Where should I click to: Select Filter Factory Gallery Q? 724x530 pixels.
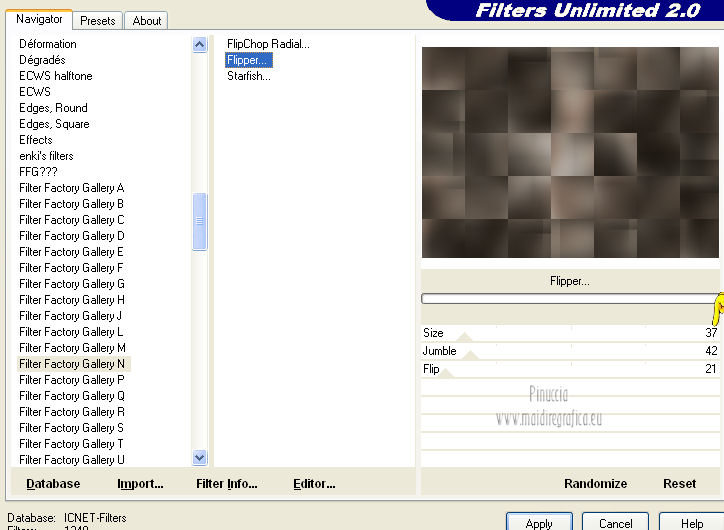72,396
